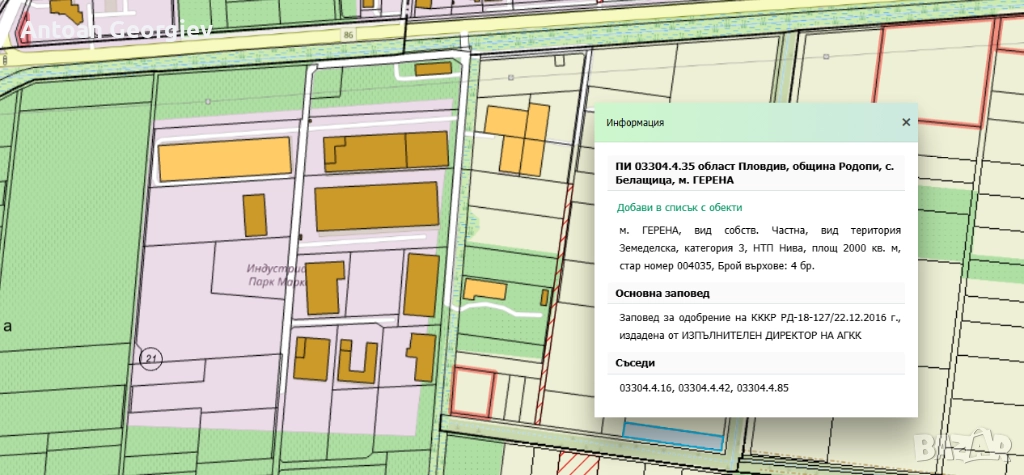This screenshot has height=475, width=1024.
Task: Click the circled road marker 21
Action: point(151,358)
